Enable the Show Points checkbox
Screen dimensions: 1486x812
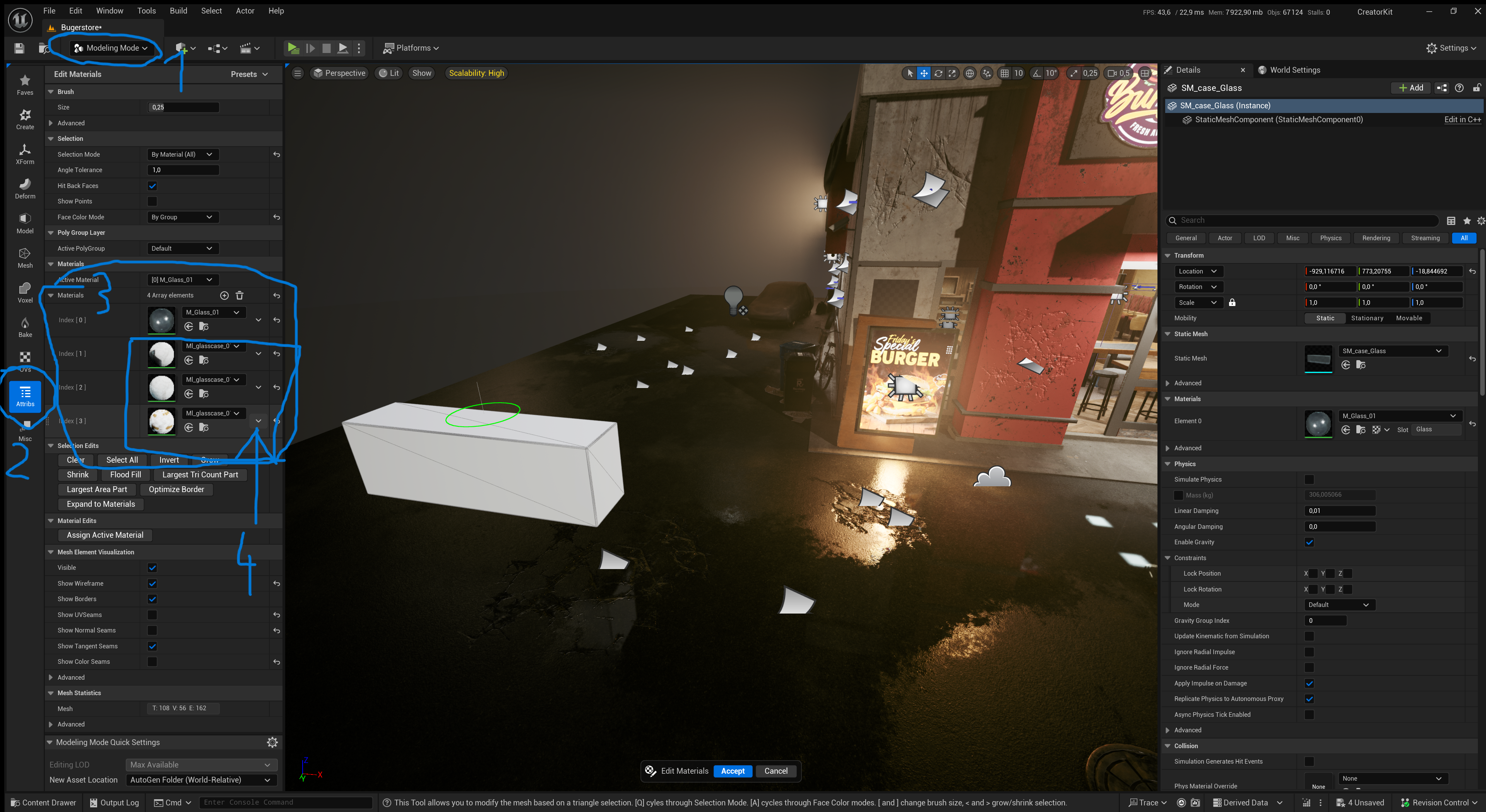152,201
